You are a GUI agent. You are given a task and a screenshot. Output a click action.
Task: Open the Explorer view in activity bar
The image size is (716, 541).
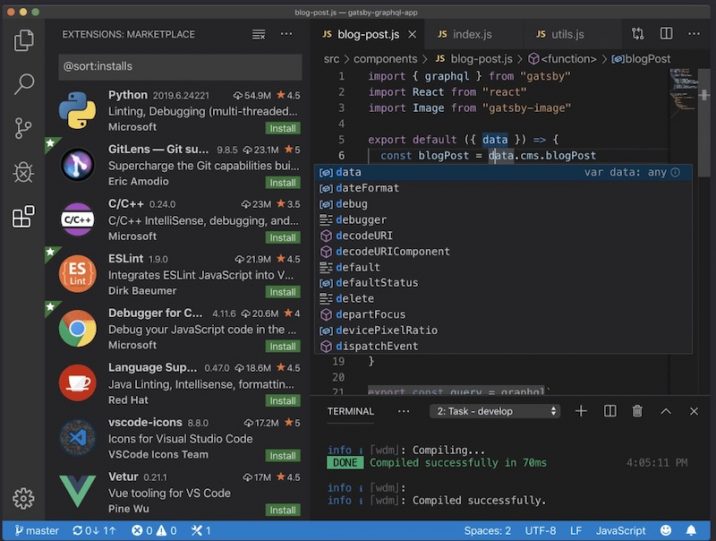[x=23, y=40]
